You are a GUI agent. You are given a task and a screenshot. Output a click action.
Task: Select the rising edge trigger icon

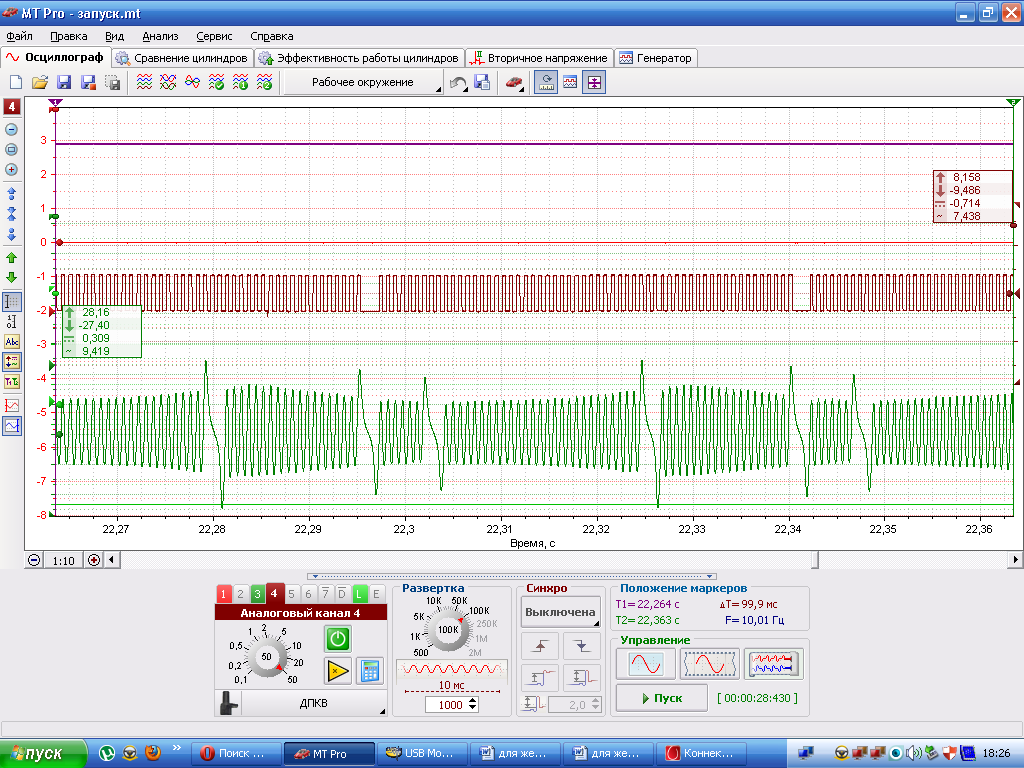[x=539, y=647]
